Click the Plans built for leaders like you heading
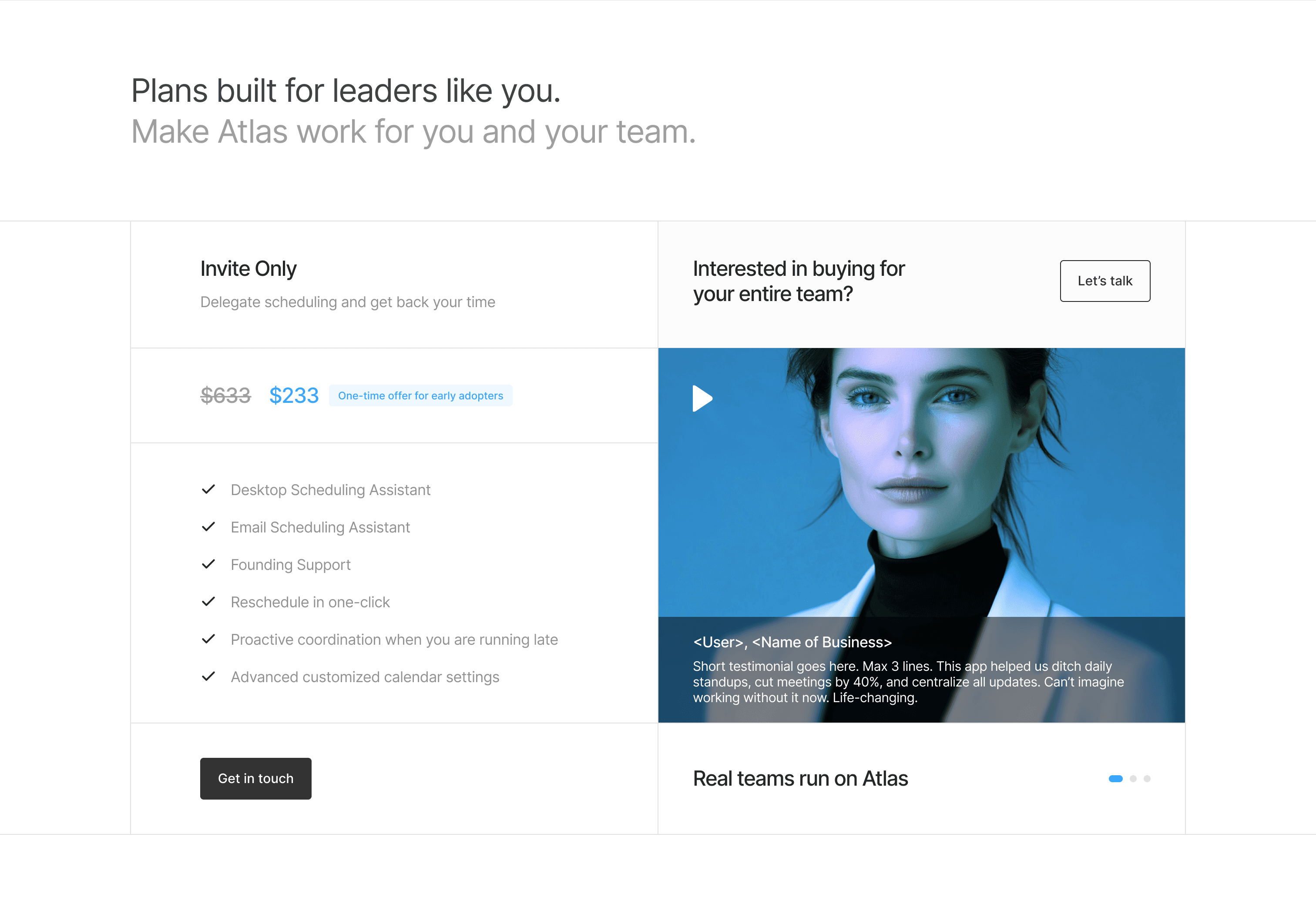The image size is (1316, 904). pyautogui.click(x=346, y=91)
